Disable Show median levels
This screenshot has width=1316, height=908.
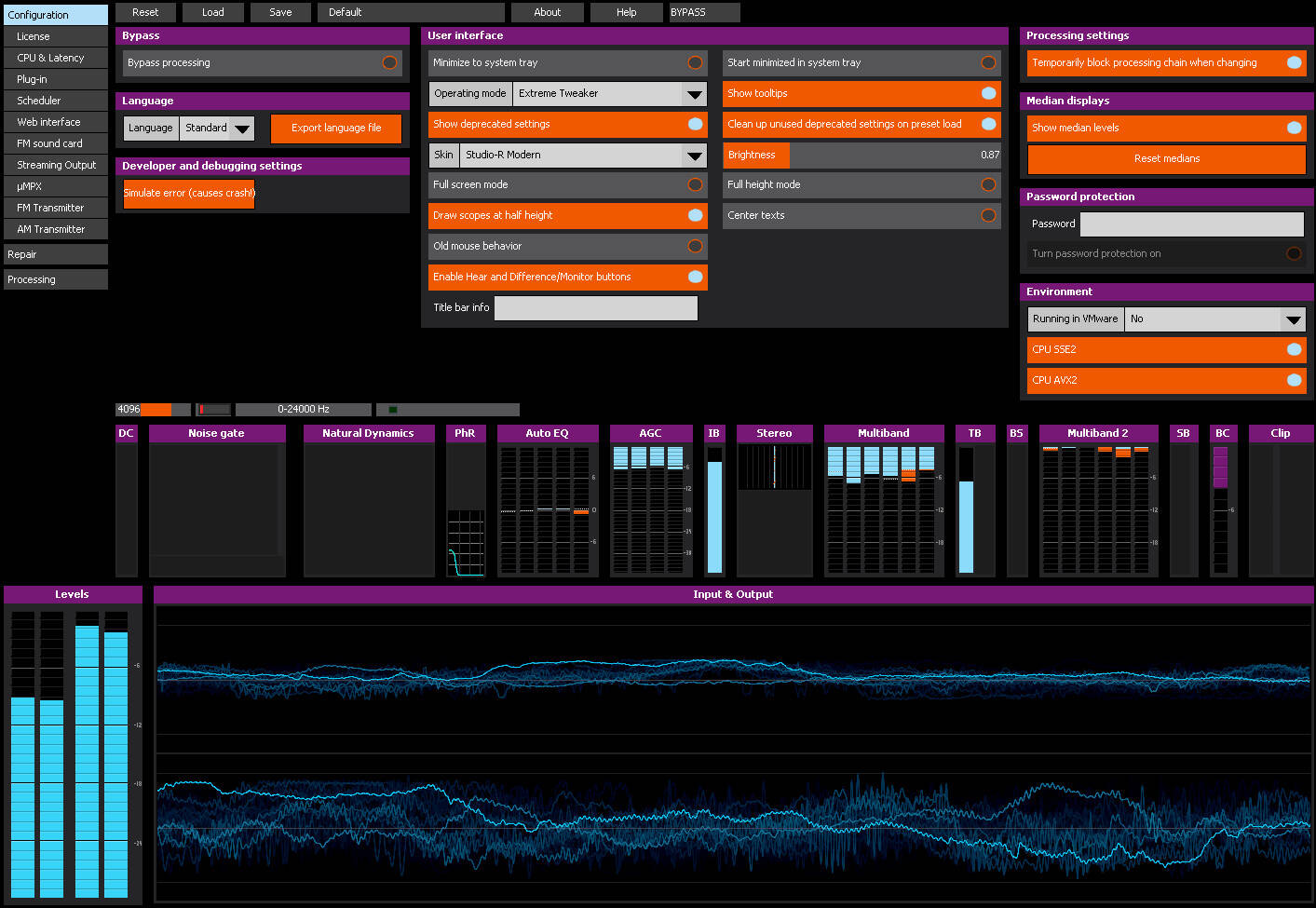tap(1167, 128)
